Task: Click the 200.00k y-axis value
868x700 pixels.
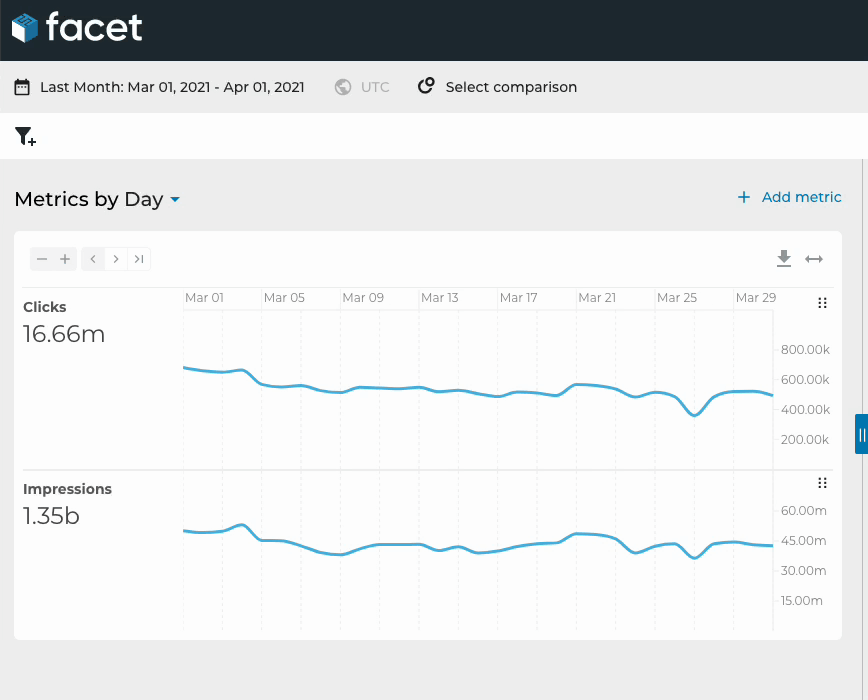Action: coord(805,440)
